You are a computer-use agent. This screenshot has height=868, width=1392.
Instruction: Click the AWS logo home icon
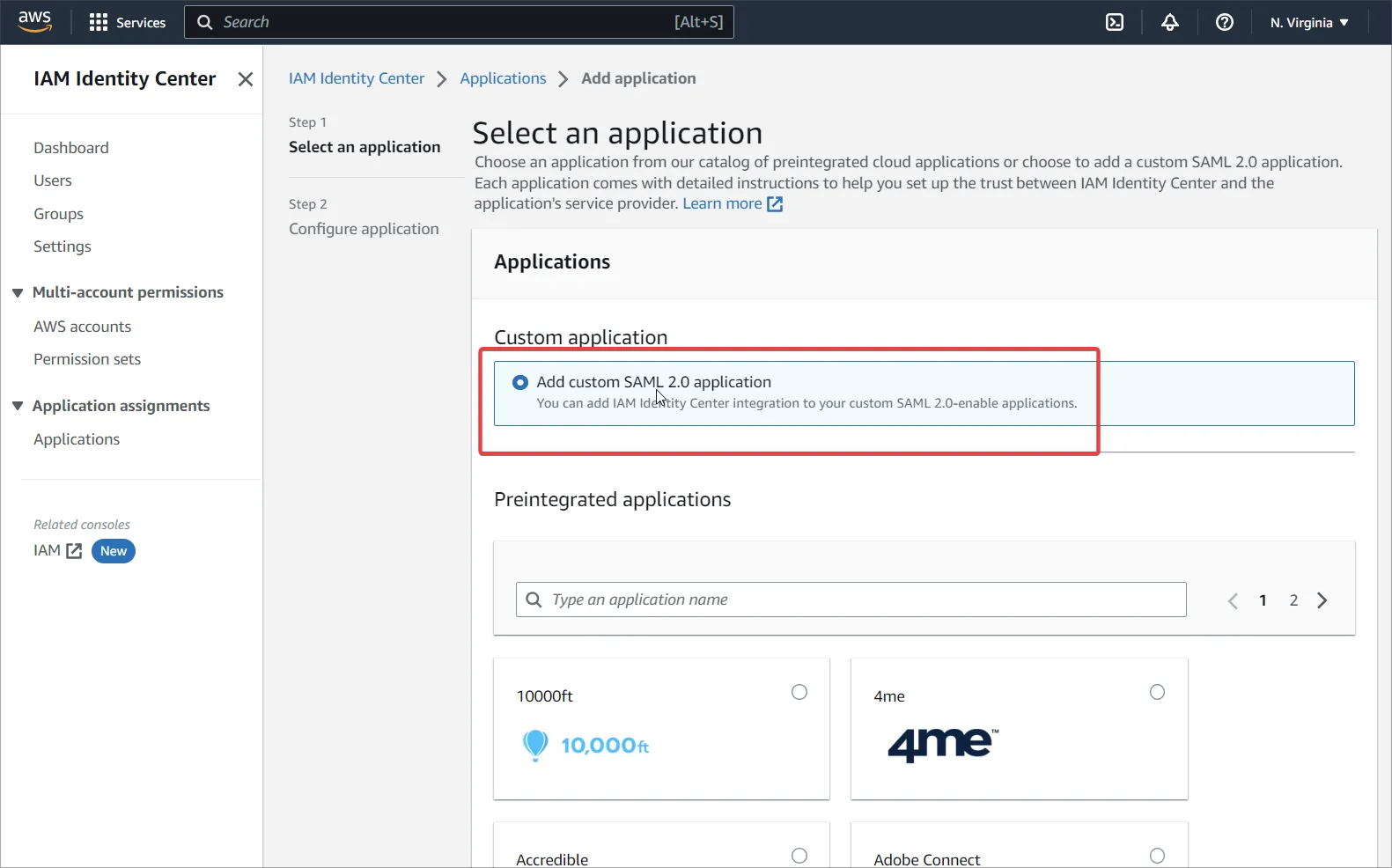pos(35,21)
